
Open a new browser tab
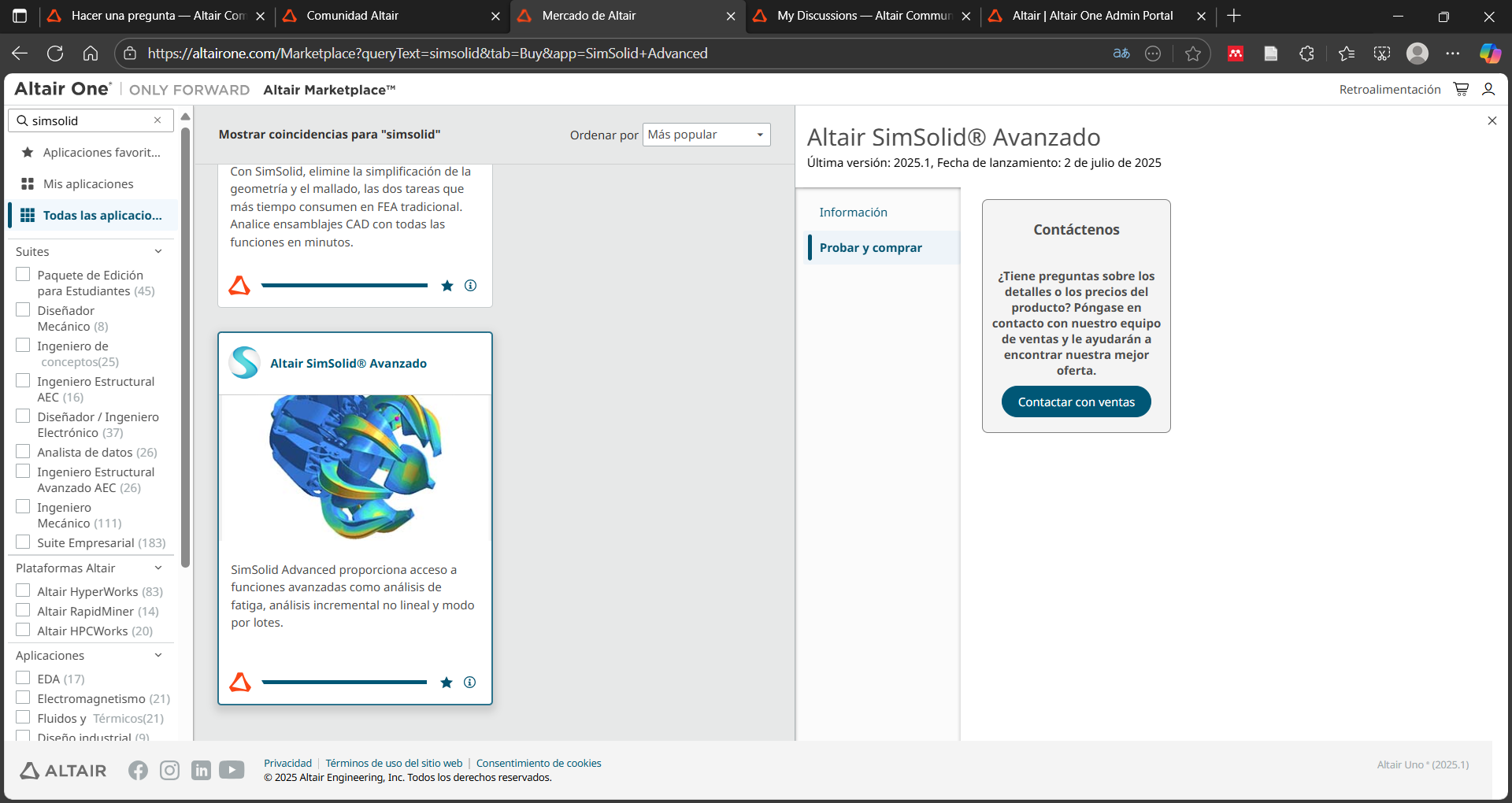[1234, 16]
